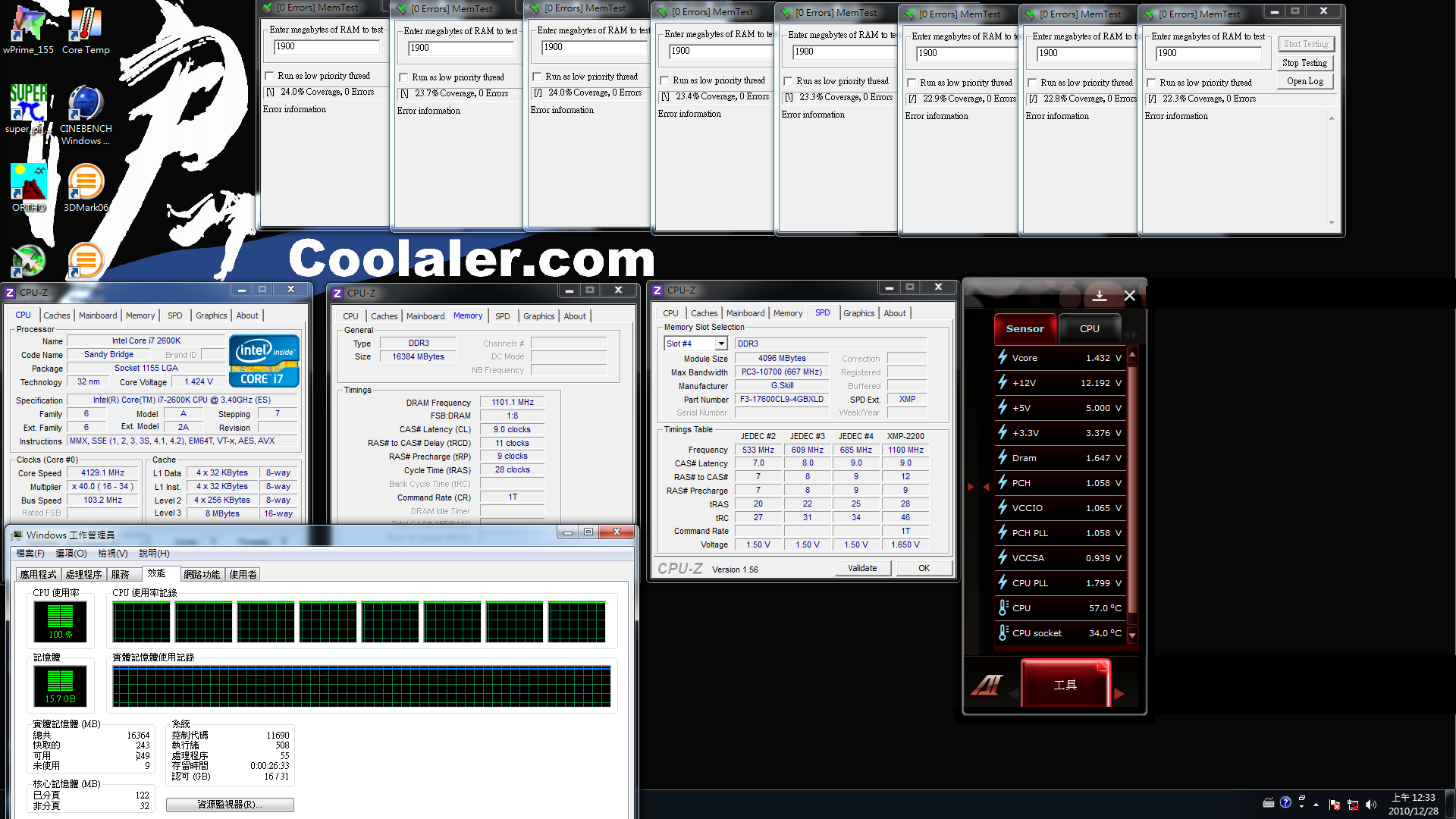Show hidden tray icons arrow
The image size is (1456, 819).
(x=1316, y=805)
